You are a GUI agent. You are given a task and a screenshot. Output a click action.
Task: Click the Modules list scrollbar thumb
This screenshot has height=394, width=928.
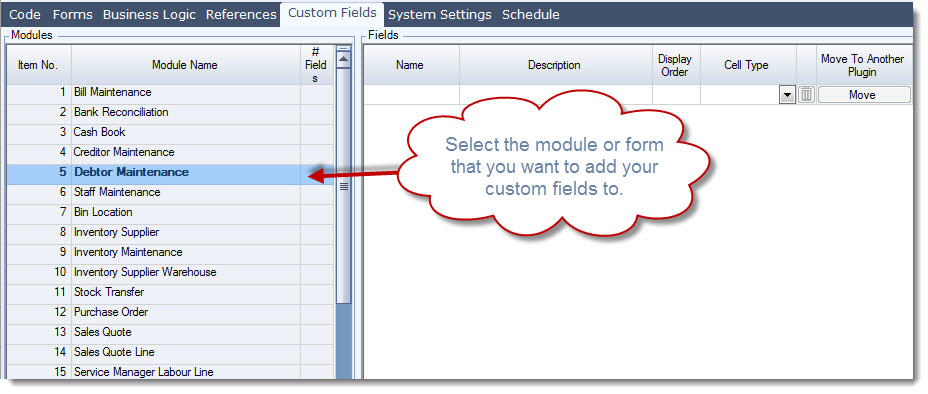343,186
